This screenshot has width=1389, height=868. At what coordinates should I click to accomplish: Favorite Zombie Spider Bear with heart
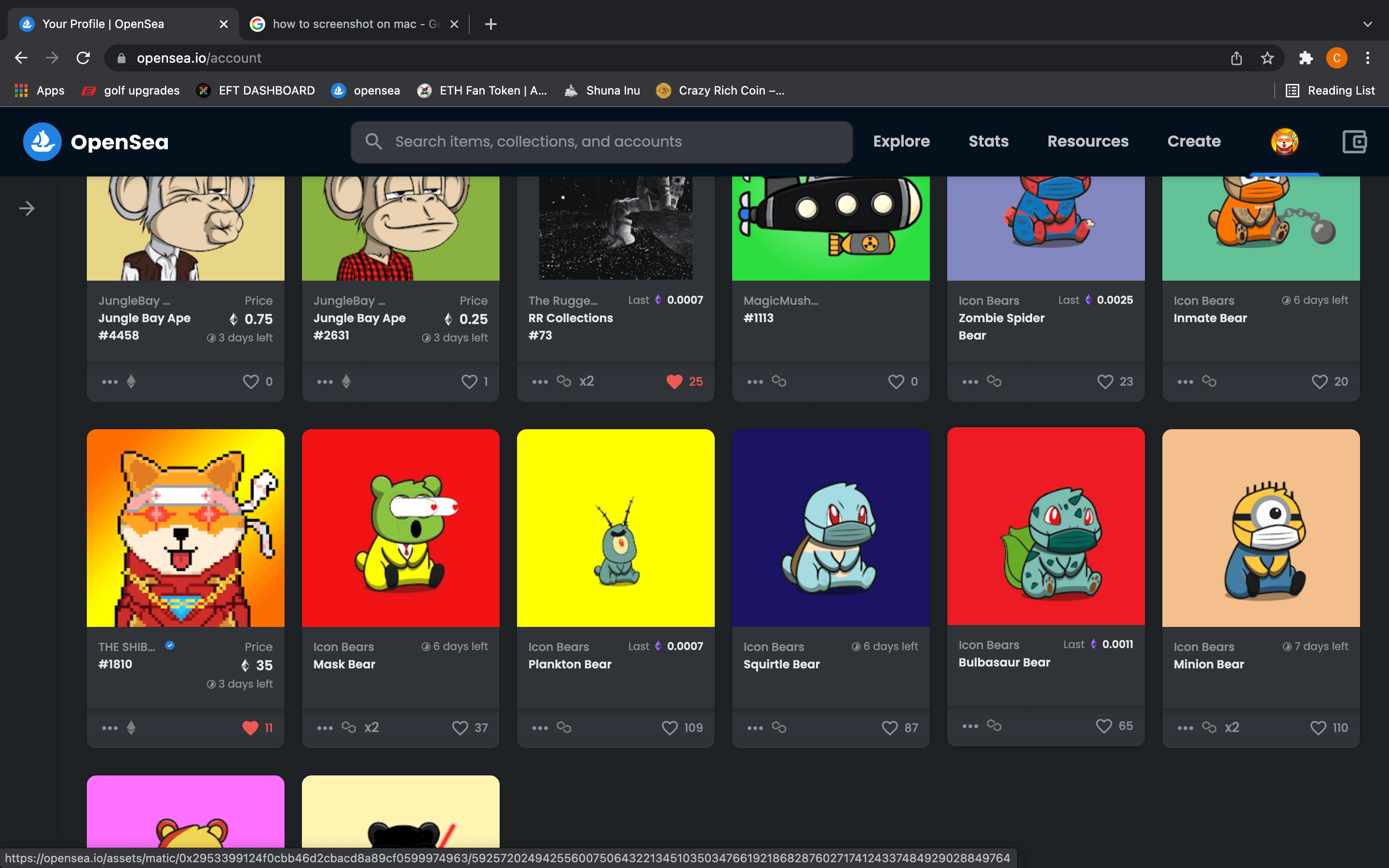(x=1105, y=382)
